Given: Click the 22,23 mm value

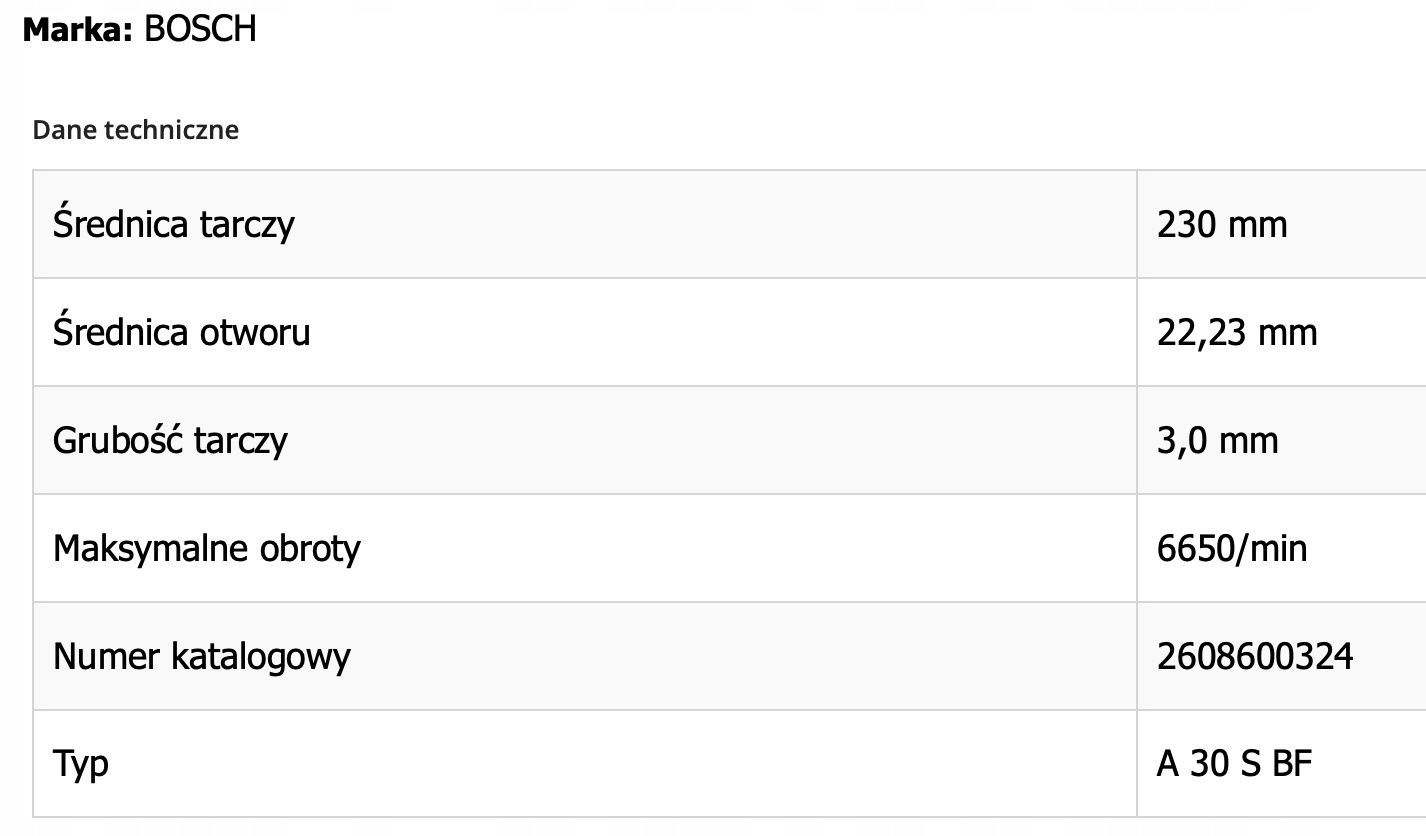Looking at the screenshot, I should pos(1237,332).
